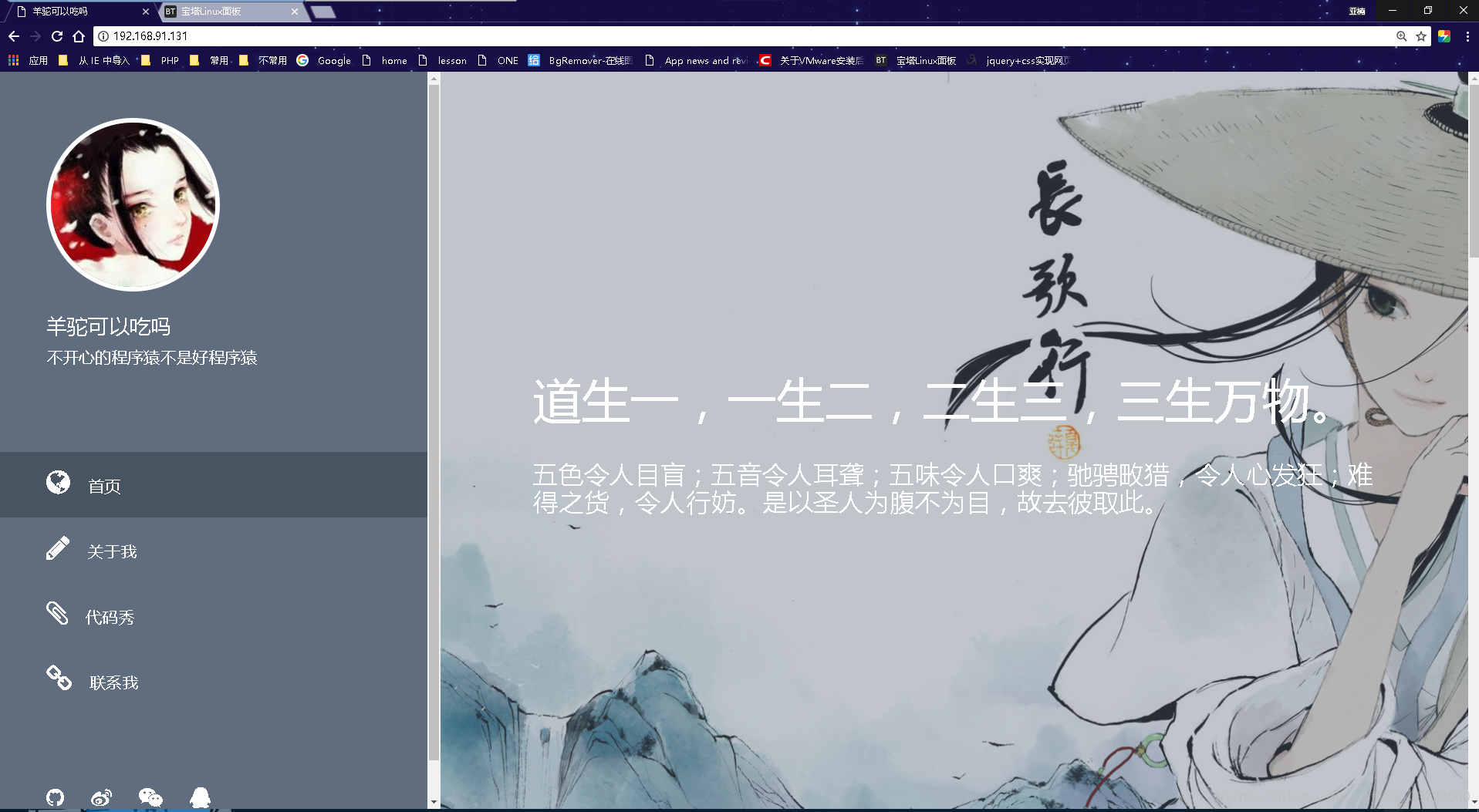Open the GitHub social icon
Screen dimensions: 1479x812
(55, 797)
